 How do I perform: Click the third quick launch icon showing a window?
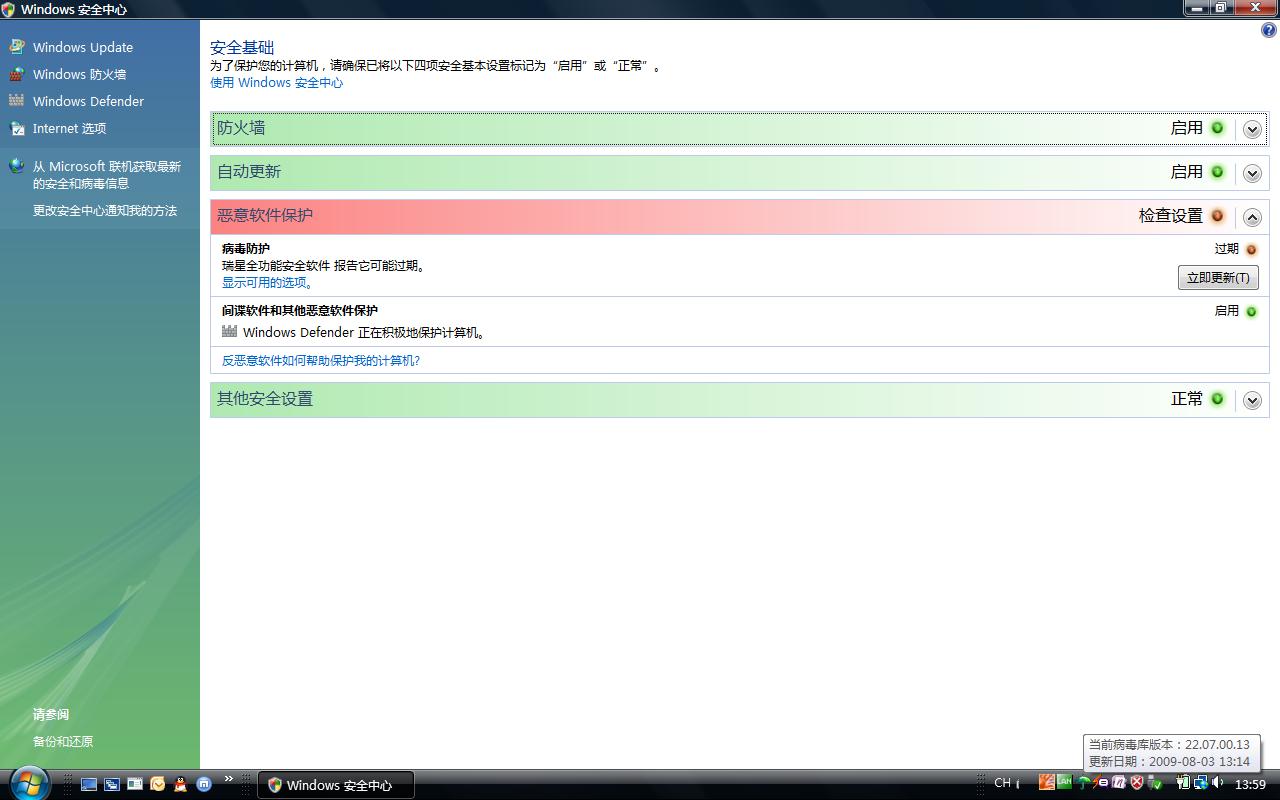[x=135, y=785]
